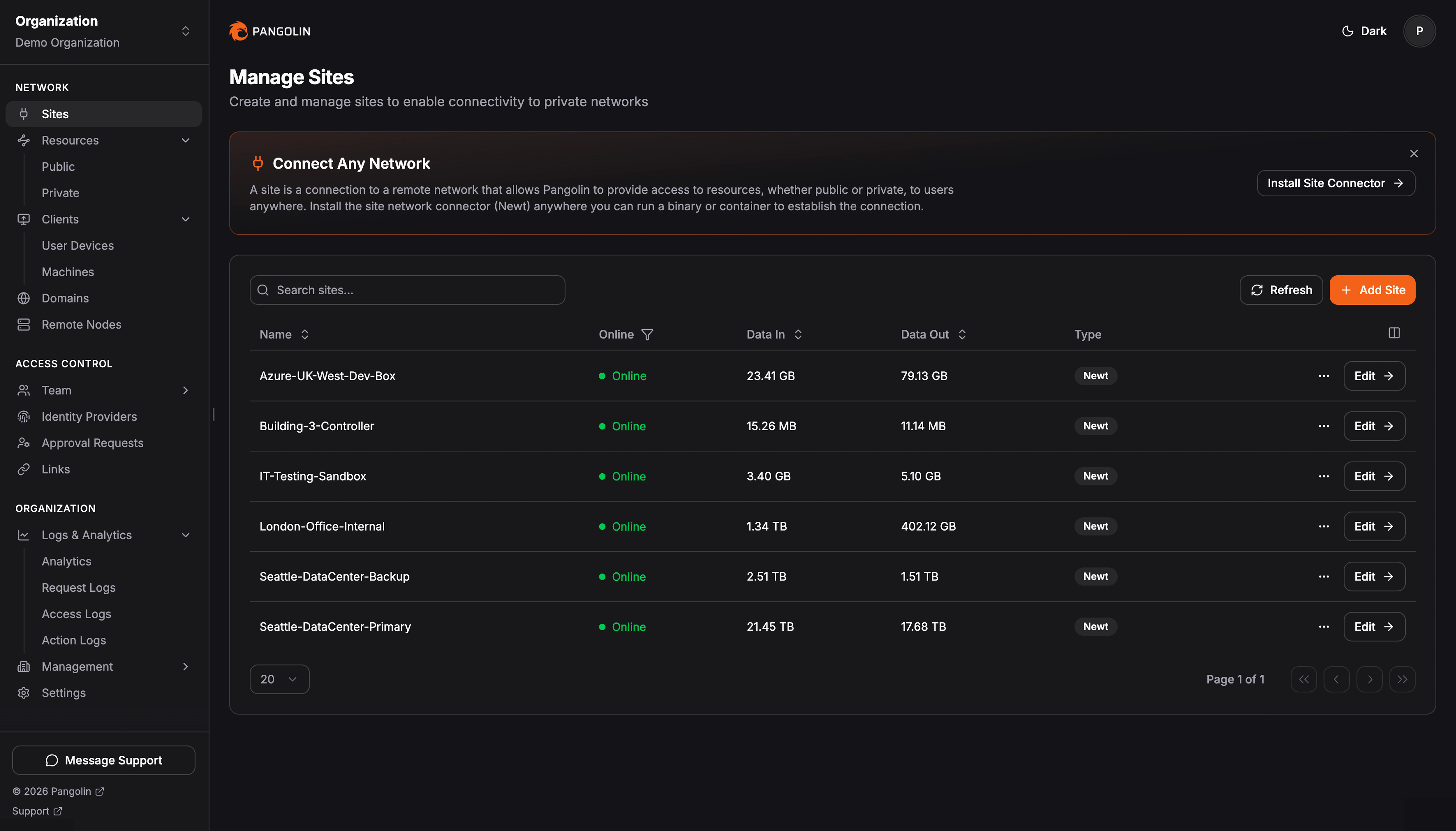Select the Sites icon in the sidebar
Screen dimensions: 1456x831
click(23, 114)
